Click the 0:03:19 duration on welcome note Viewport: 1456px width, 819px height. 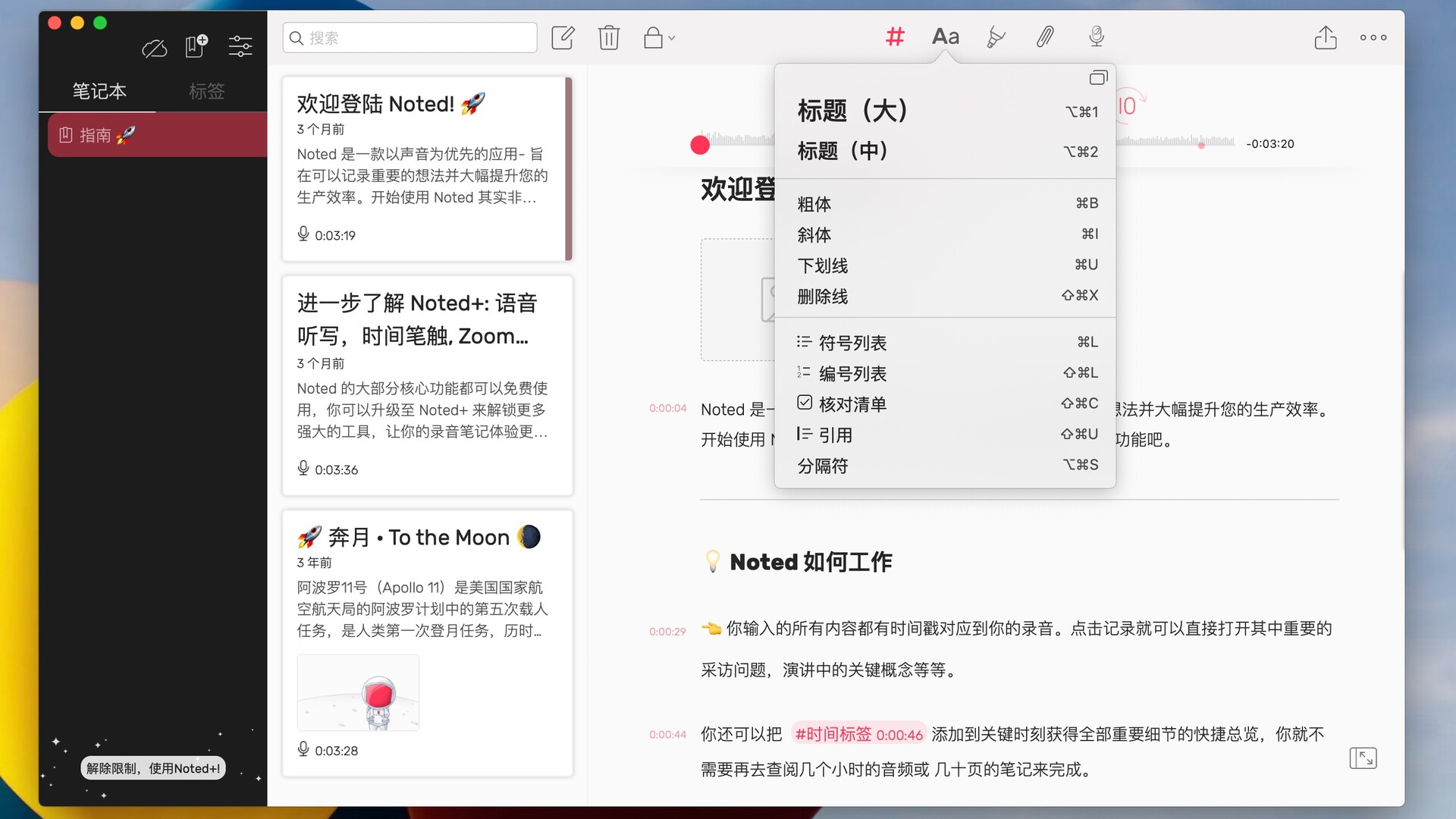(334, 236)
